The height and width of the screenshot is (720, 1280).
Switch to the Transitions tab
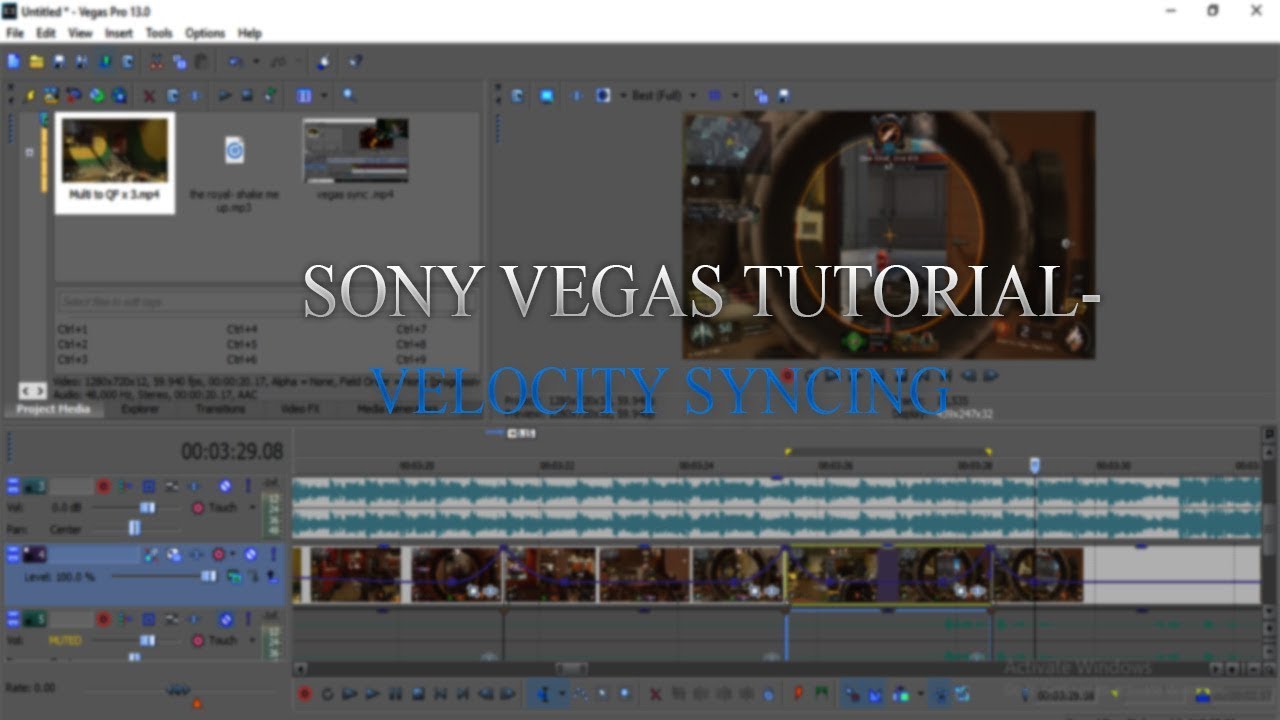coord(220,409)
